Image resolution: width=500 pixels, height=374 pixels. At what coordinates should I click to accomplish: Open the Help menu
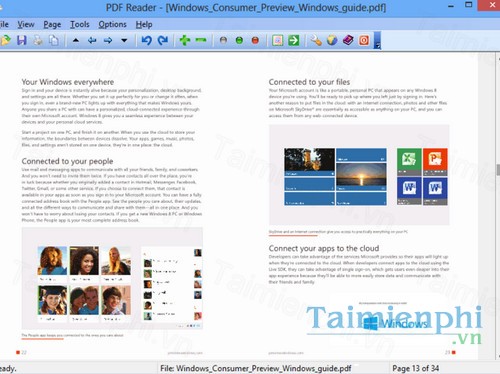pyautogui.click(x=144, y=24)
